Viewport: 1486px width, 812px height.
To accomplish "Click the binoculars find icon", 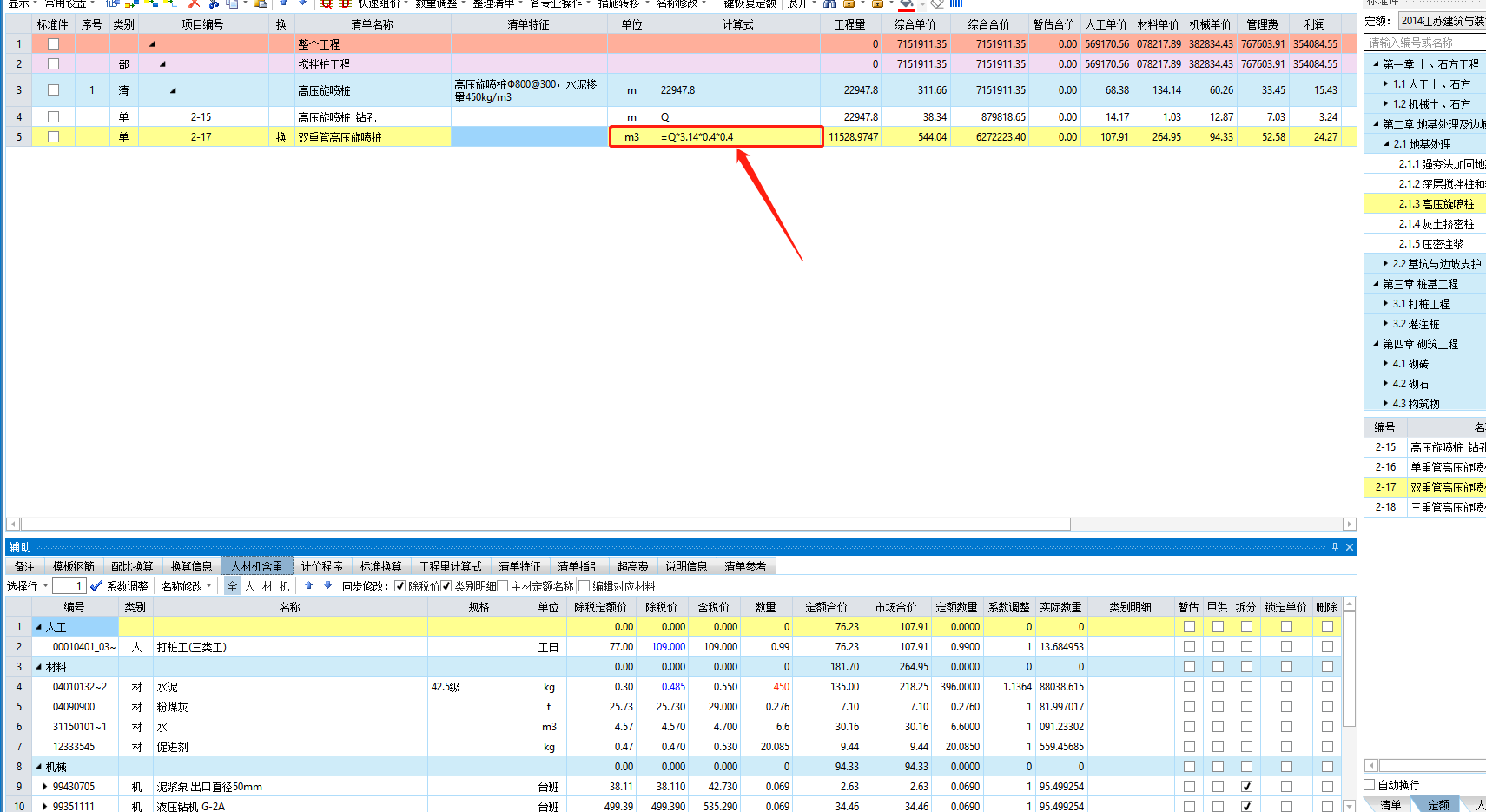I will pyautogui.click(x=829, y=3).
